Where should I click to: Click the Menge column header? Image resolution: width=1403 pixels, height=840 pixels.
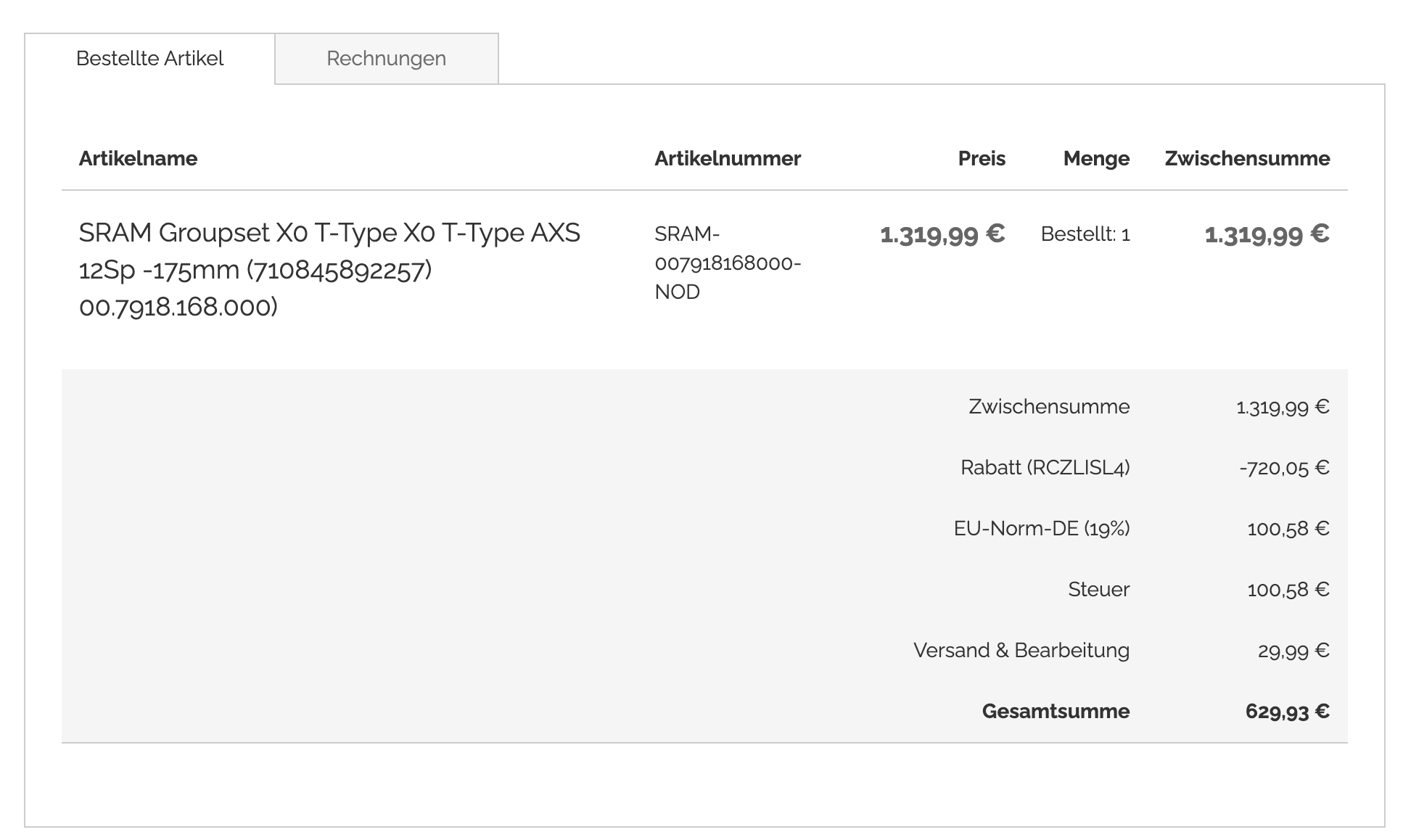(1095, 159)
